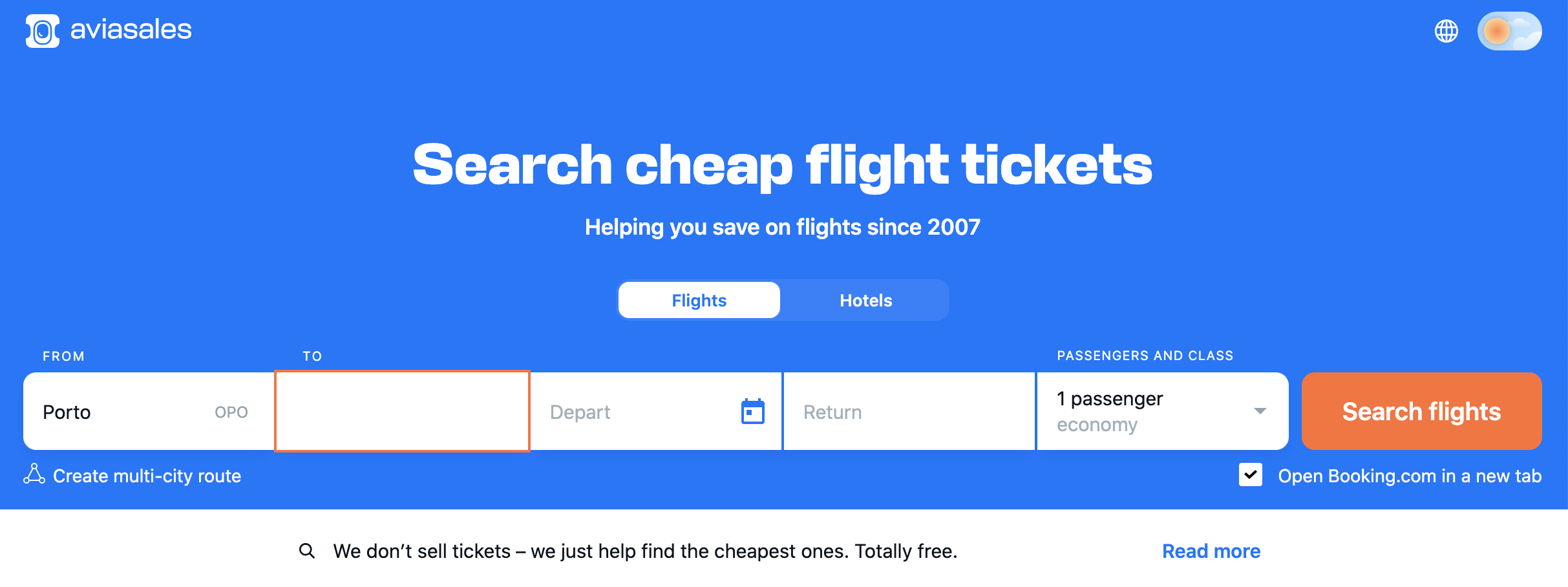
Task: Open the 1 passenger economy selector
Action: pos(1163,411)
